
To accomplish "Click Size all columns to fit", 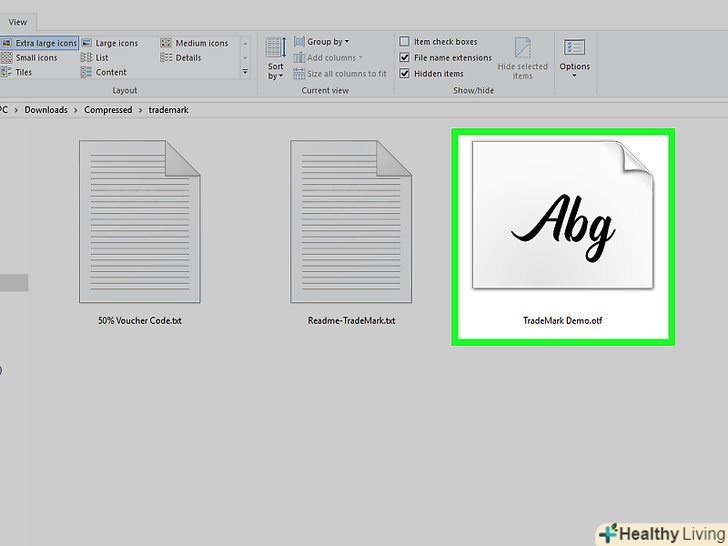I will 340,73.
